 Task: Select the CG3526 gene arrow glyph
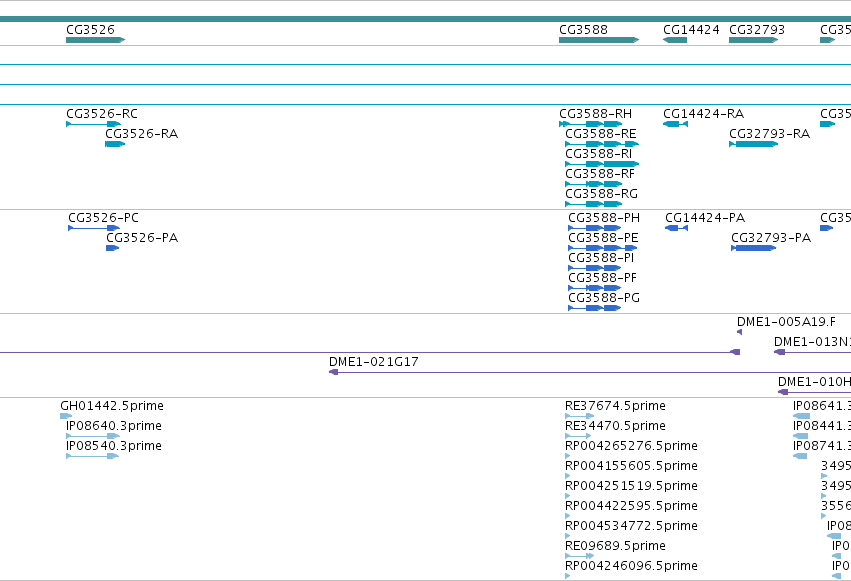click(96, 40)
